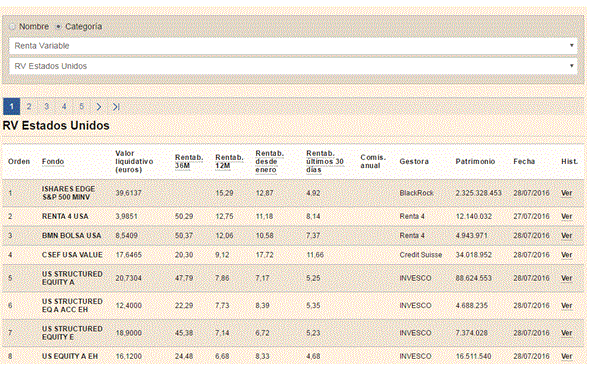Open Ver history for CSEF USA VALUE
596x384 pixels.
pyautogui.click(x=566, y=255)
